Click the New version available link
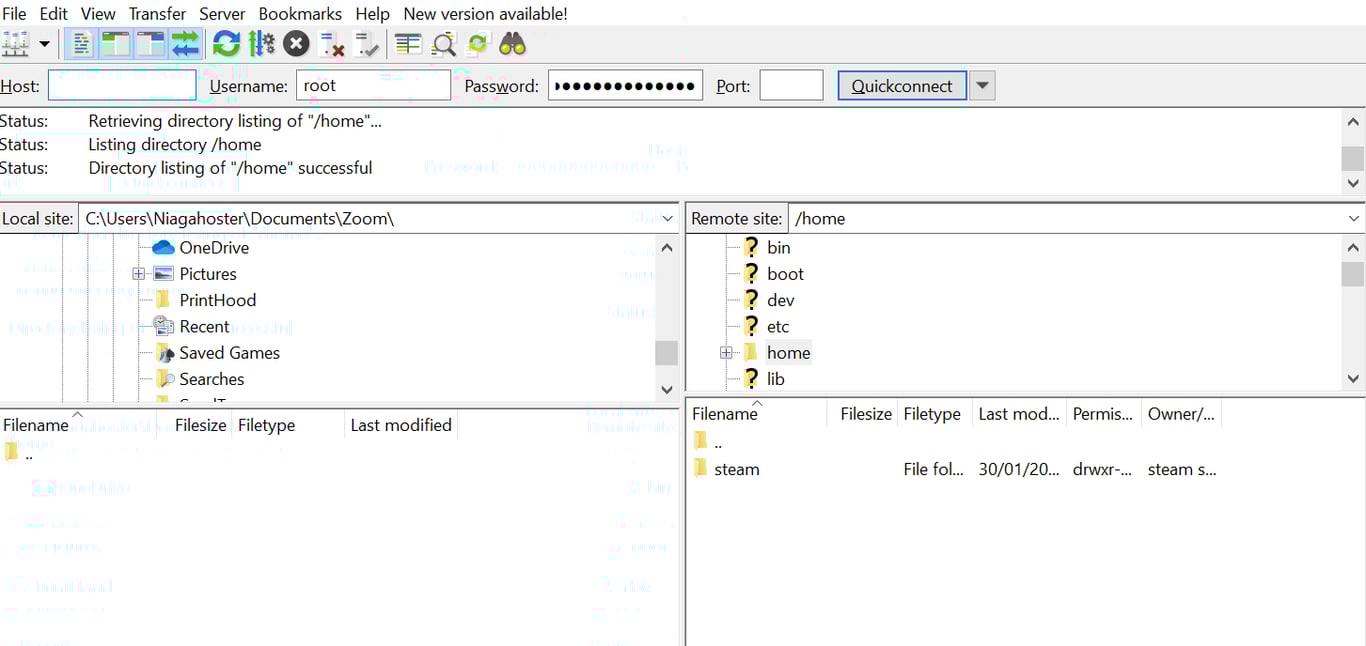Screen dimensions: 1366x646 point(485,13)
